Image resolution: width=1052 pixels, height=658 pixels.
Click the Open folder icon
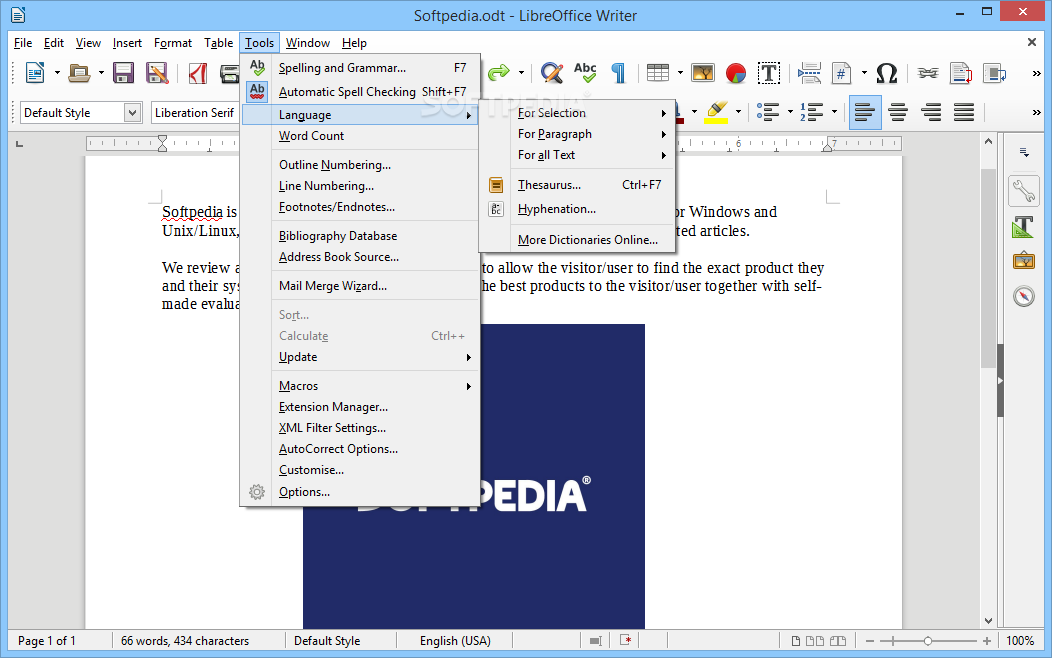pos(79,72)
